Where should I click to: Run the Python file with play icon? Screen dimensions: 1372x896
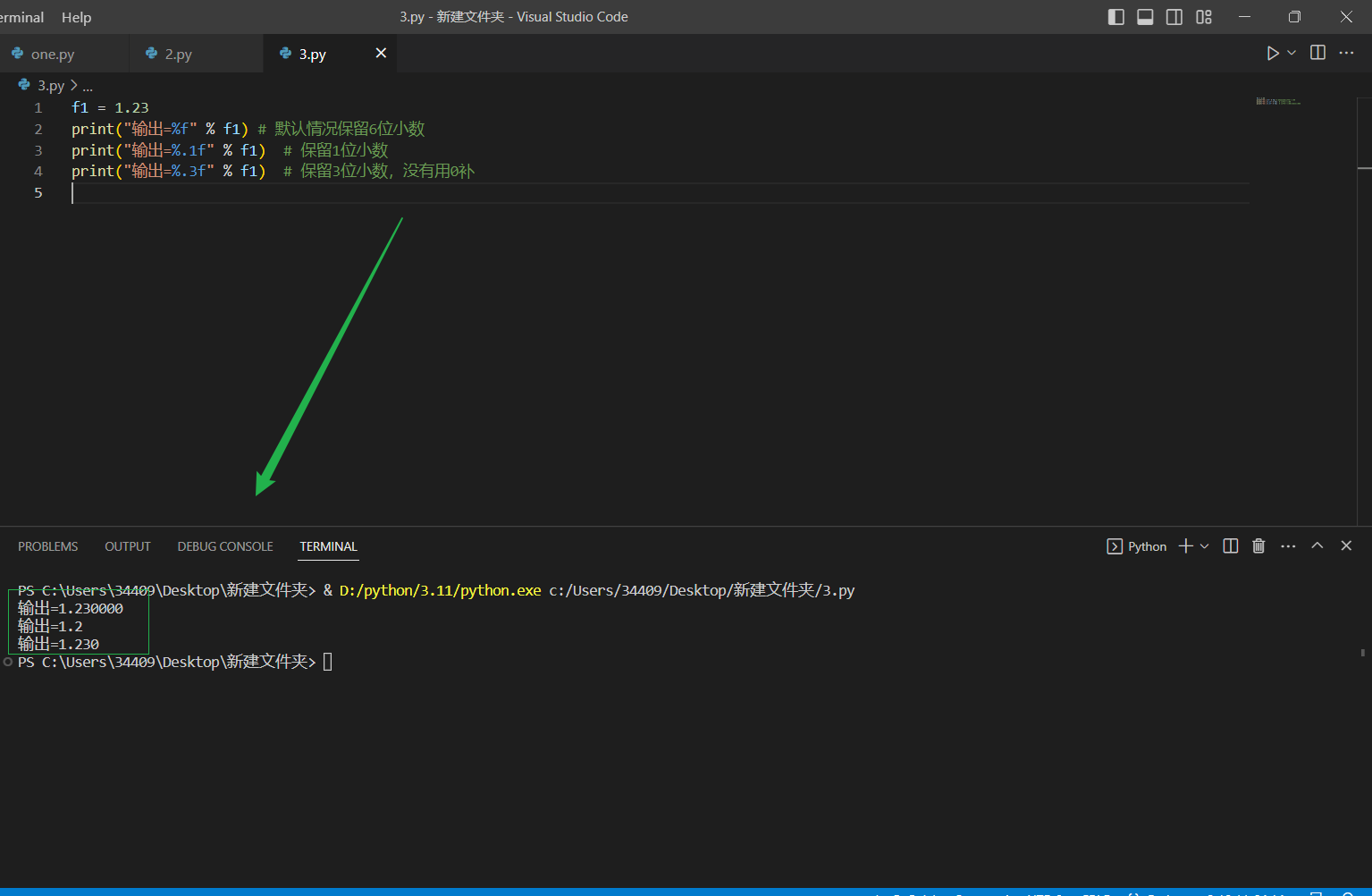(1272, 54)
